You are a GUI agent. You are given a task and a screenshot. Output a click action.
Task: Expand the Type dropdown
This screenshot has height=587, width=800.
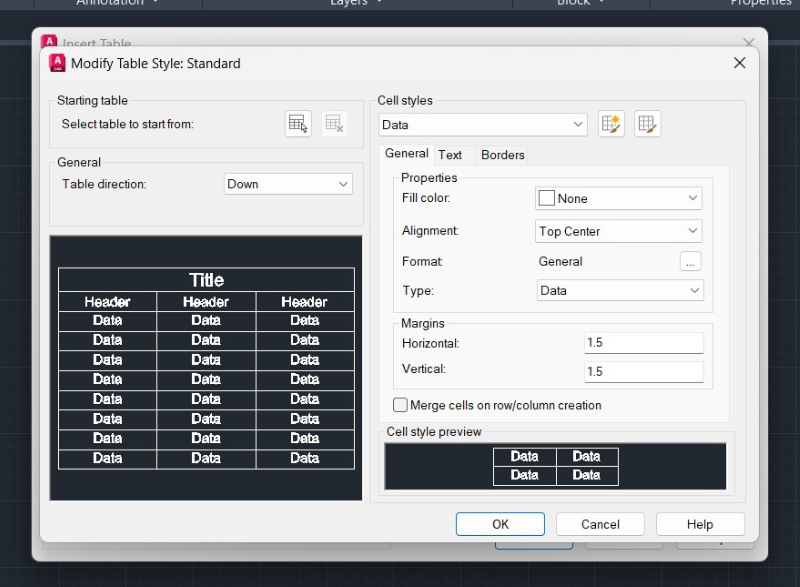point(620,291)
